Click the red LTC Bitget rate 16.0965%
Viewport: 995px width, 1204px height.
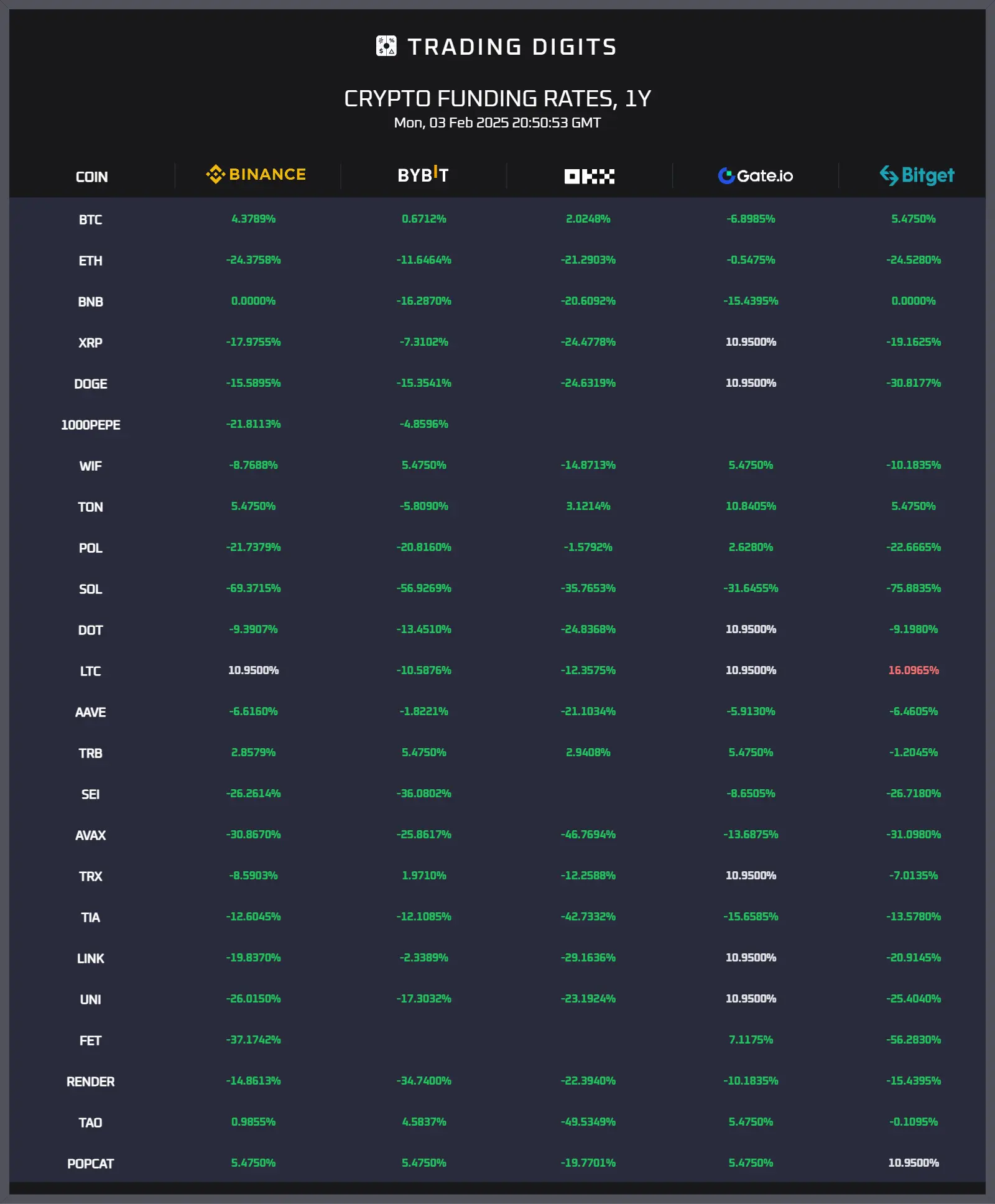[x=914, y=670]
